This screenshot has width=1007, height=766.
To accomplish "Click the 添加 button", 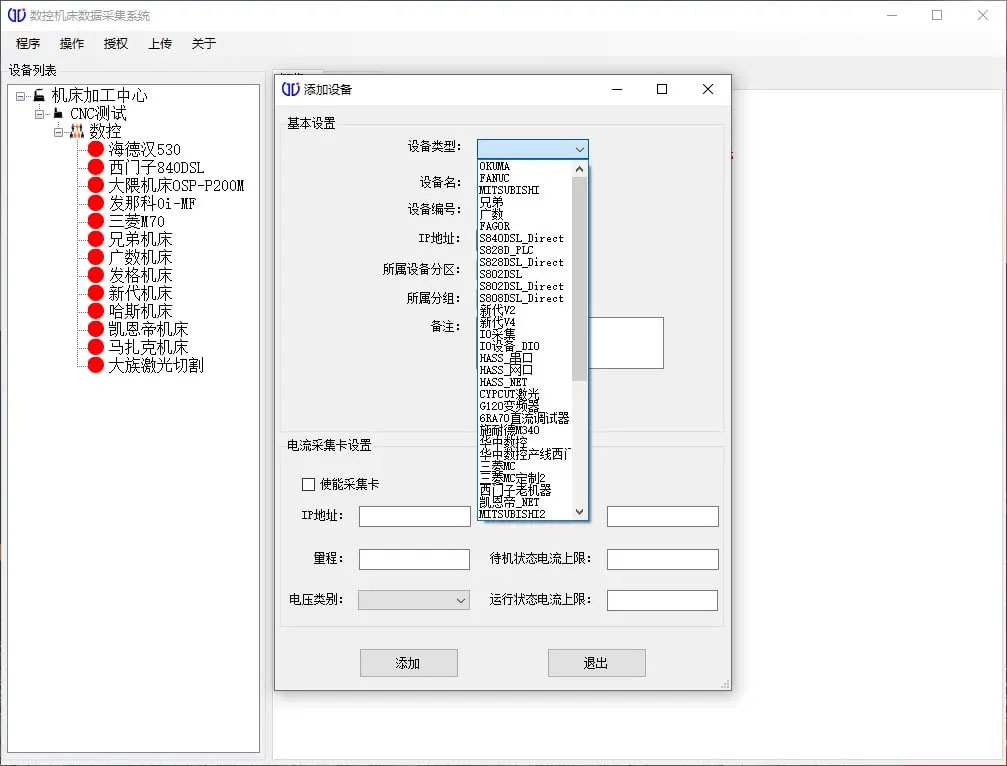I will pos(408,663).
